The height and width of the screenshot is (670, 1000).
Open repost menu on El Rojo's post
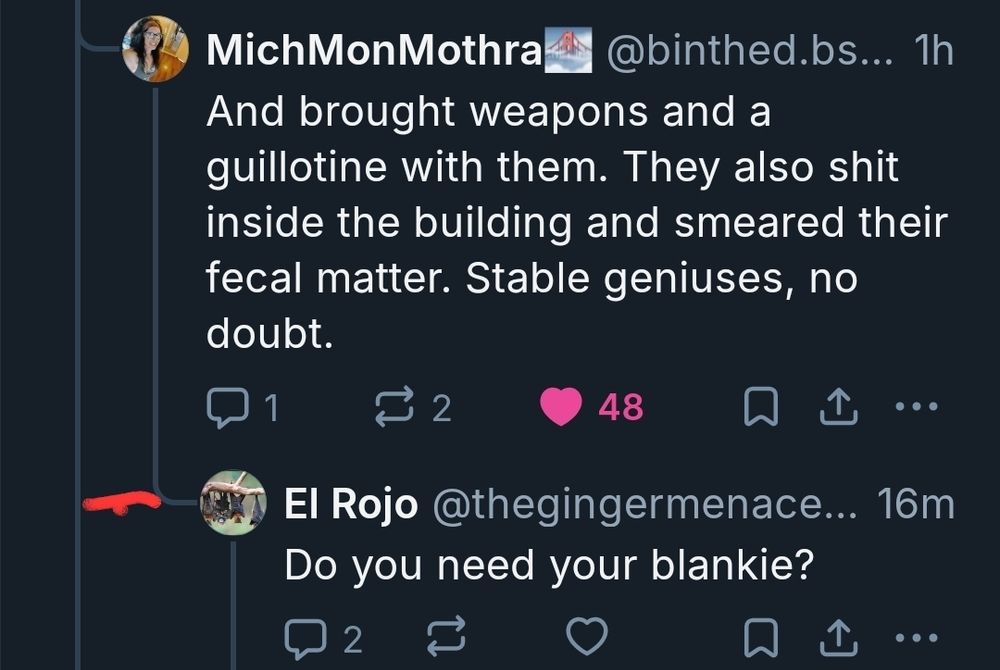coord(446,637)
